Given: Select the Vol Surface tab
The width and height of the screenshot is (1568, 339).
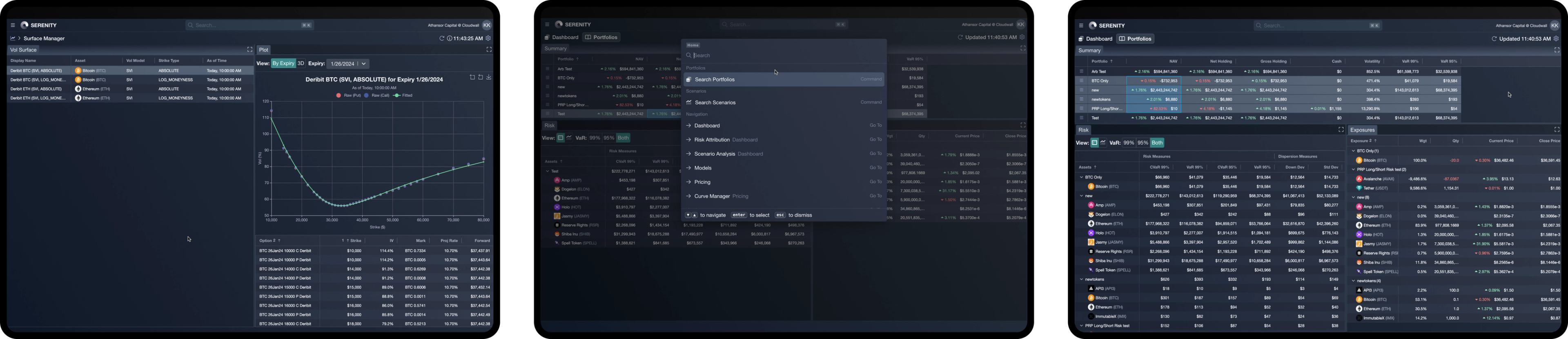Looking at the screenshot, I should coord(23,50).
